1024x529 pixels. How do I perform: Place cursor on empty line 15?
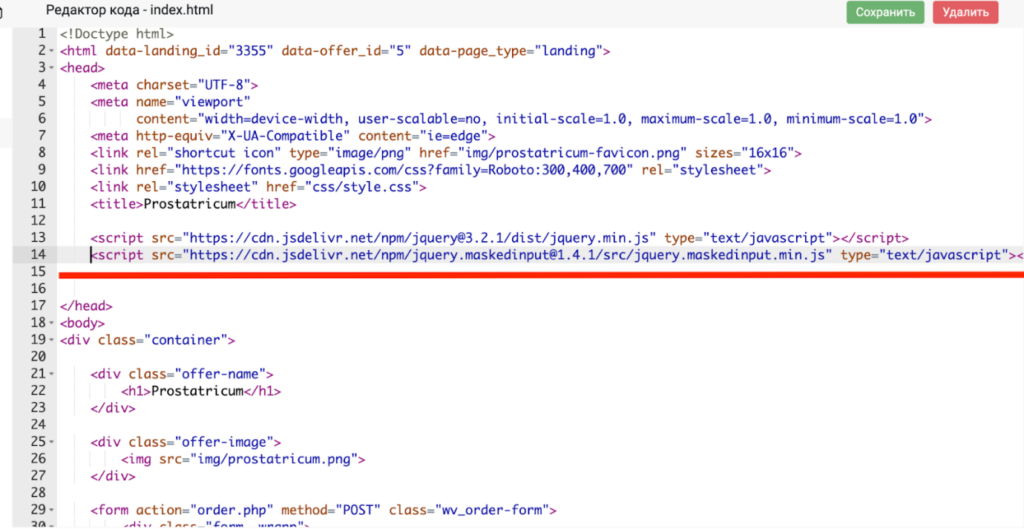pos(300,272)
